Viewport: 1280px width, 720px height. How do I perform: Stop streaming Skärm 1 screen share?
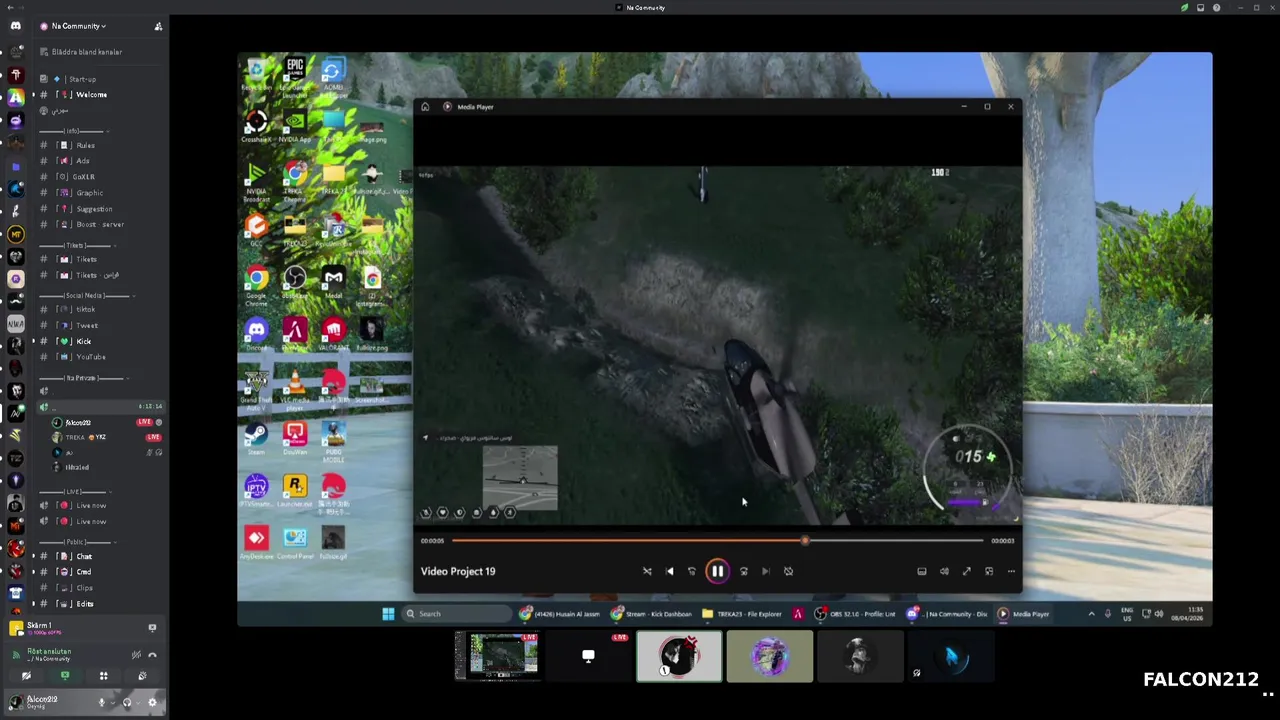pos(152,627)
